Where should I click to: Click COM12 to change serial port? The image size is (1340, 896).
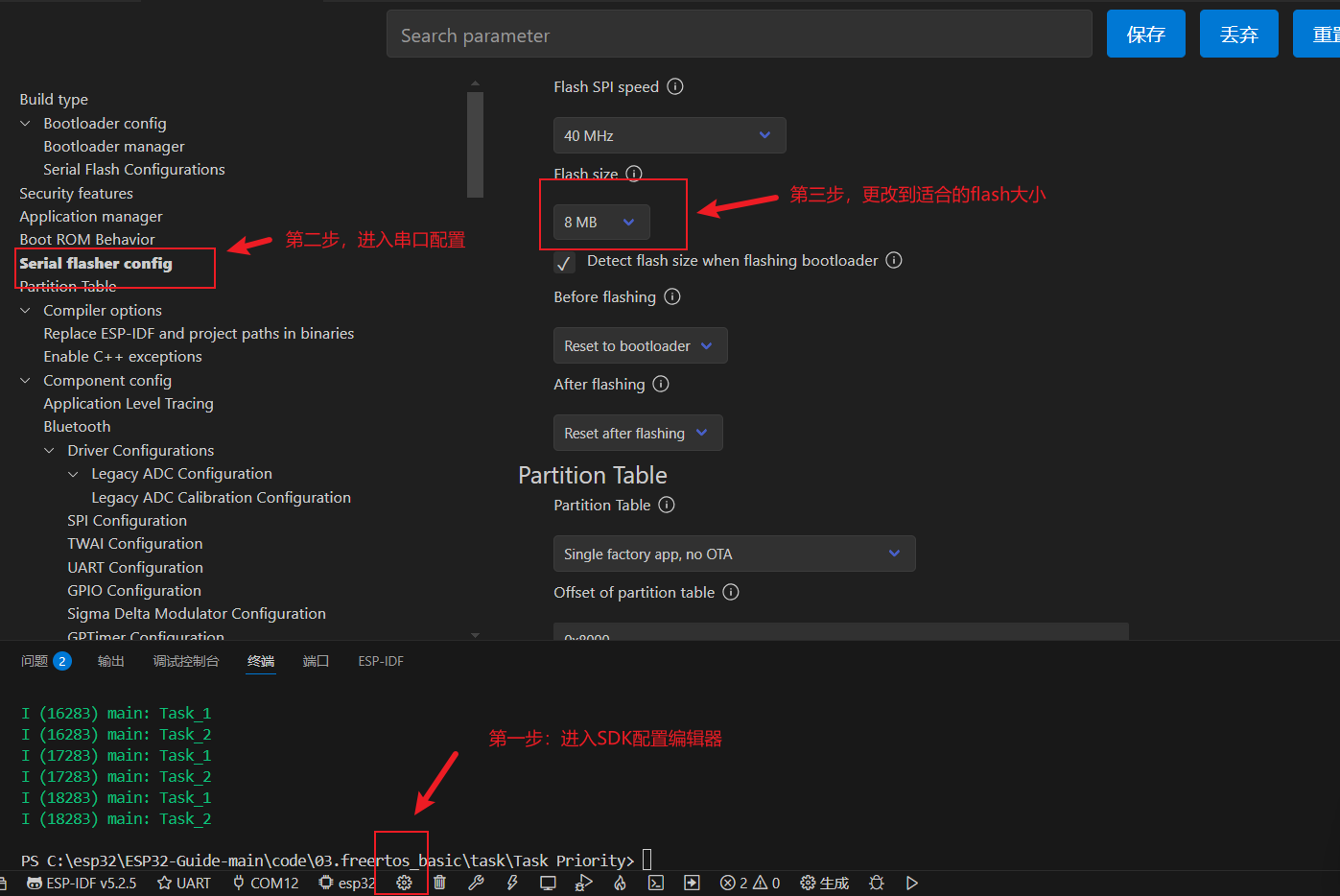[266, 883]
